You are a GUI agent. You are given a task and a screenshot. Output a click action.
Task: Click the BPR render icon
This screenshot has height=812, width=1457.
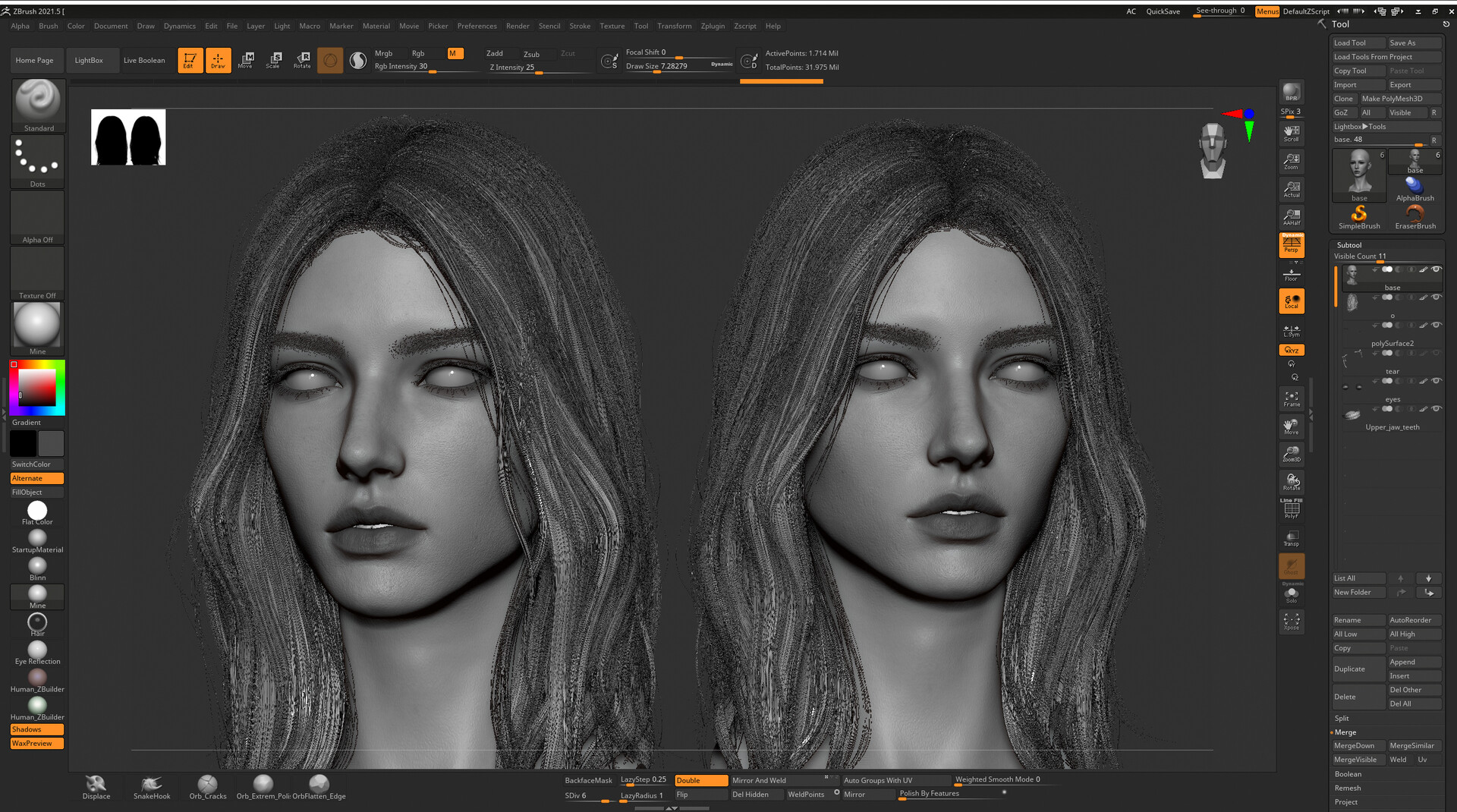(1291, 93)
